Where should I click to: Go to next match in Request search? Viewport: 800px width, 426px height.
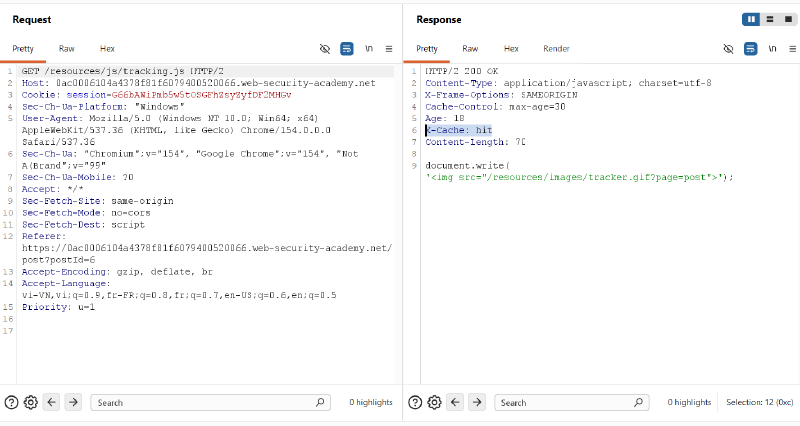coord(73,402)
